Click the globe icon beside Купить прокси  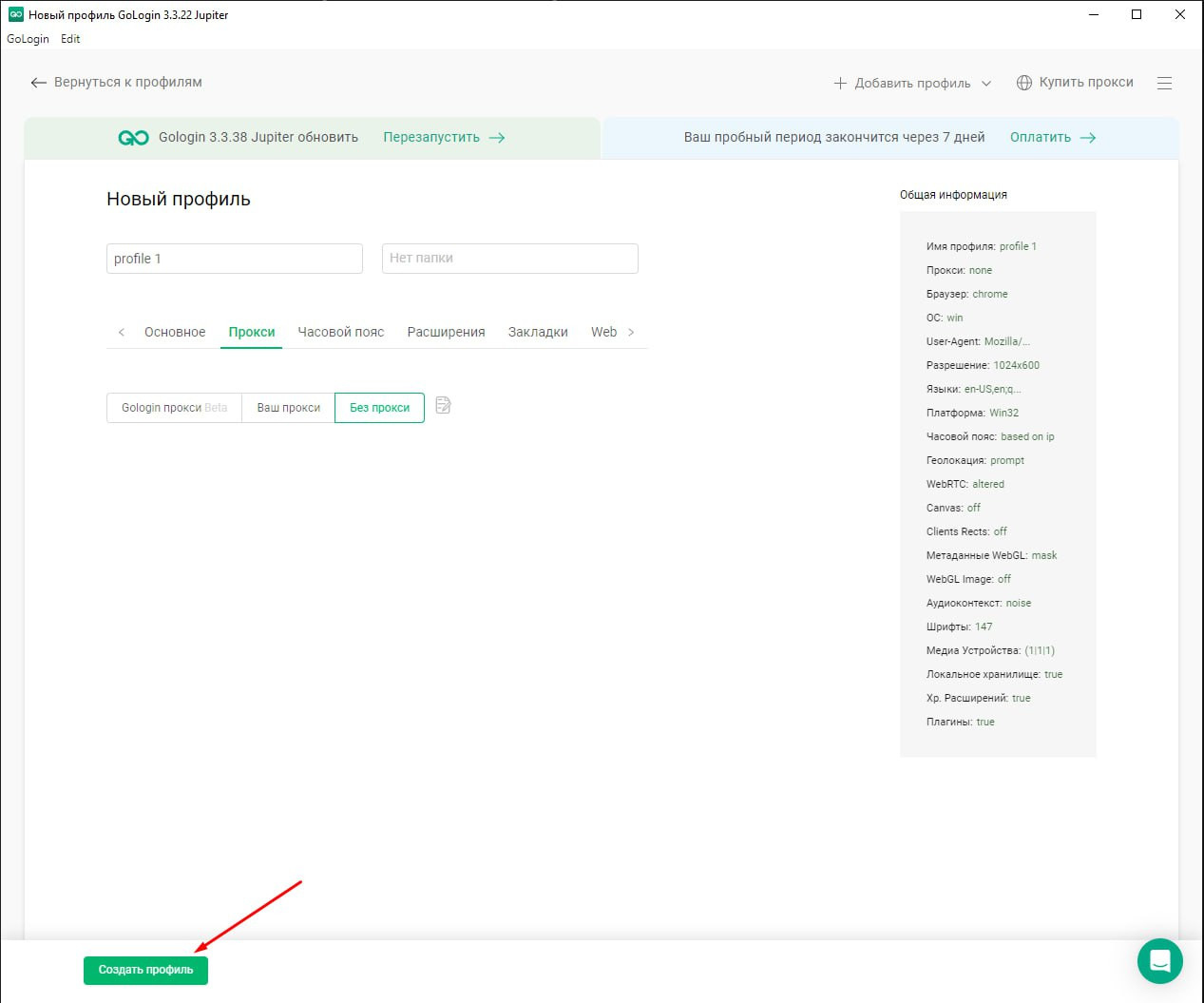click(x=1024, y=83)
